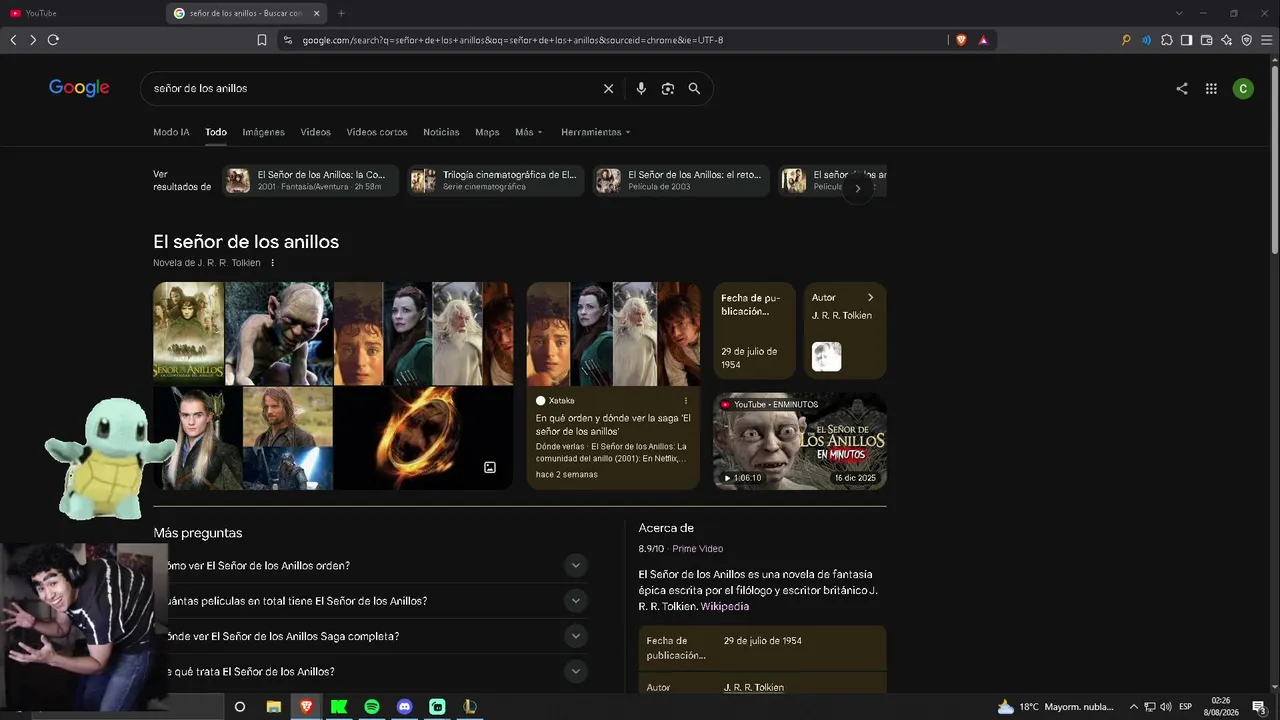Open Brave Shields lion icon in address bar

click(961, 40)
